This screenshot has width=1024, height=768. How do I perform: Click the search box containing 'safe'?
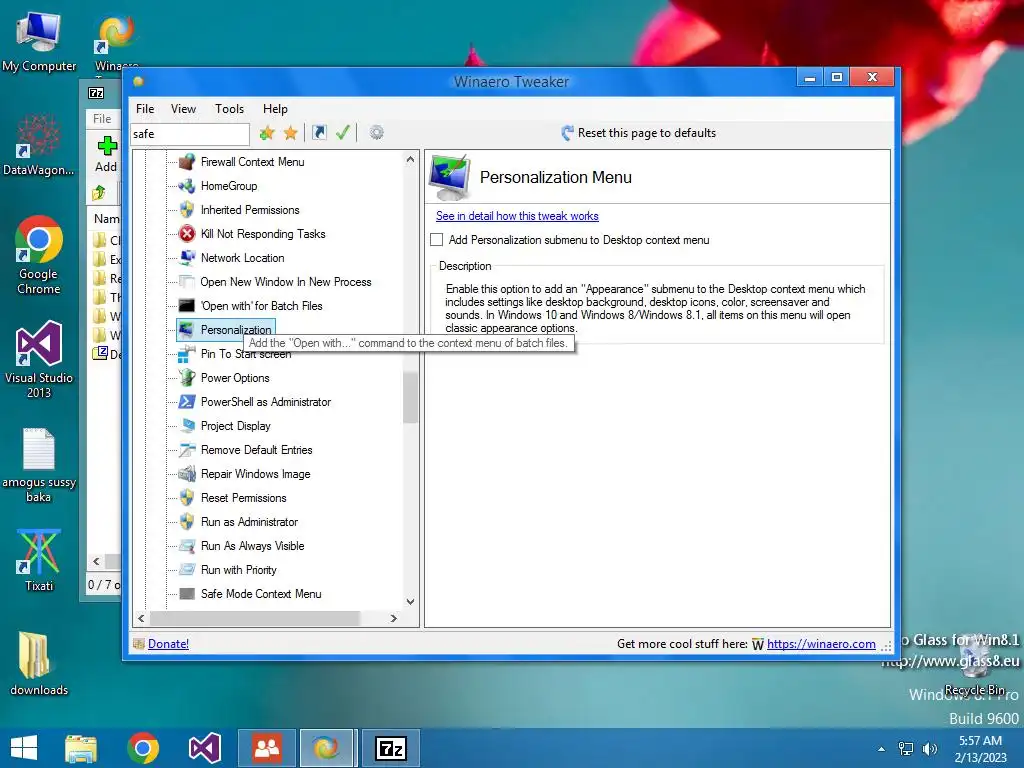(190, 135)
